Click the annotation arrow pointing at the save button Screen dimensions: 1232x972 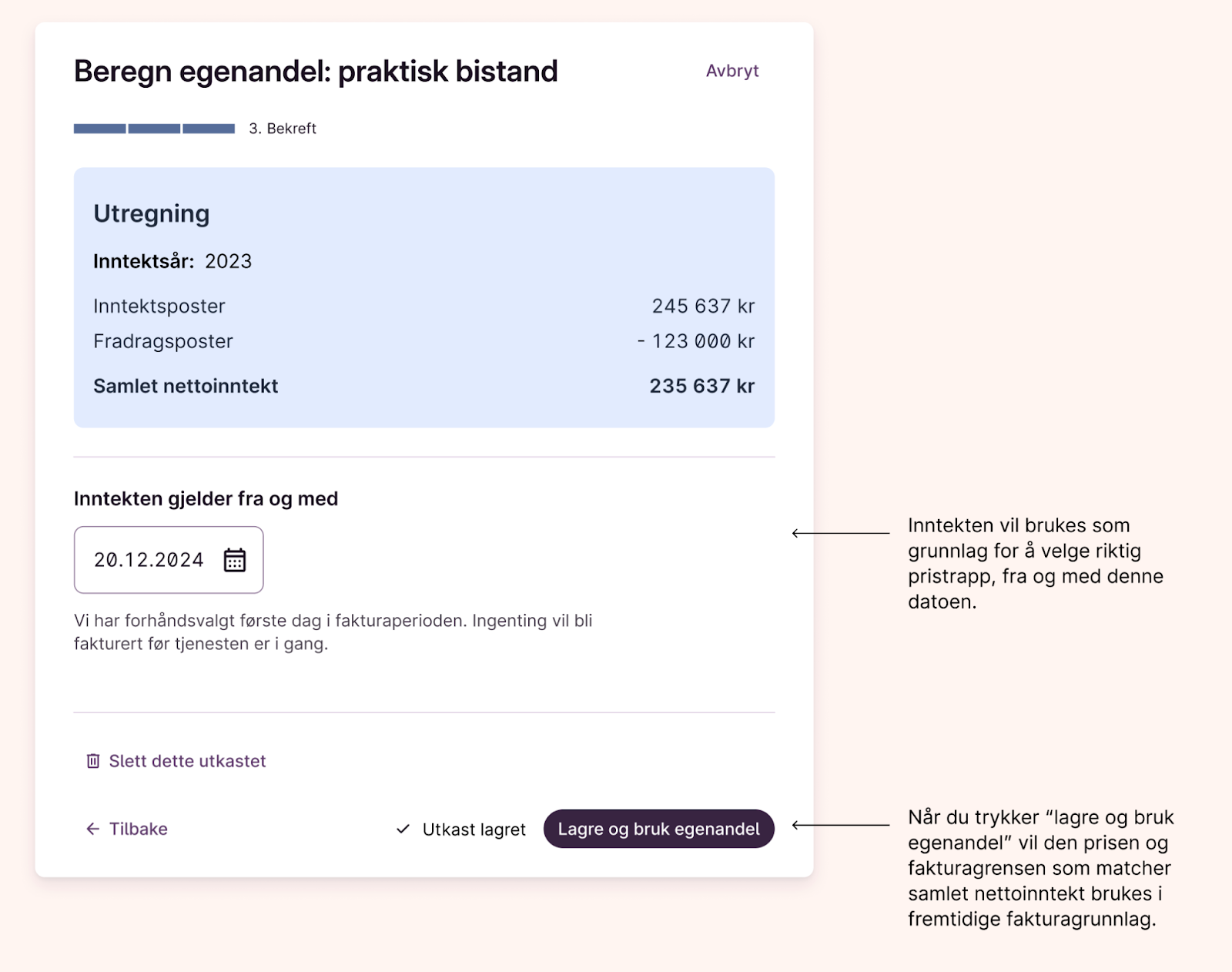click(x=840, y=825)
